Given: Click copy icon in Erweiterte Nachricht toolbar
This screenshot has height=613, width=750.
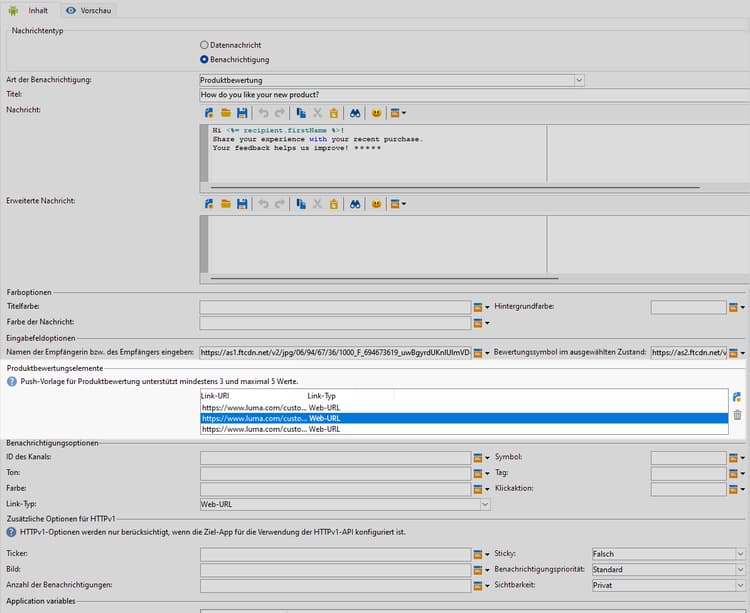Looking at the screenshot, I should click(x=301, y=204).
